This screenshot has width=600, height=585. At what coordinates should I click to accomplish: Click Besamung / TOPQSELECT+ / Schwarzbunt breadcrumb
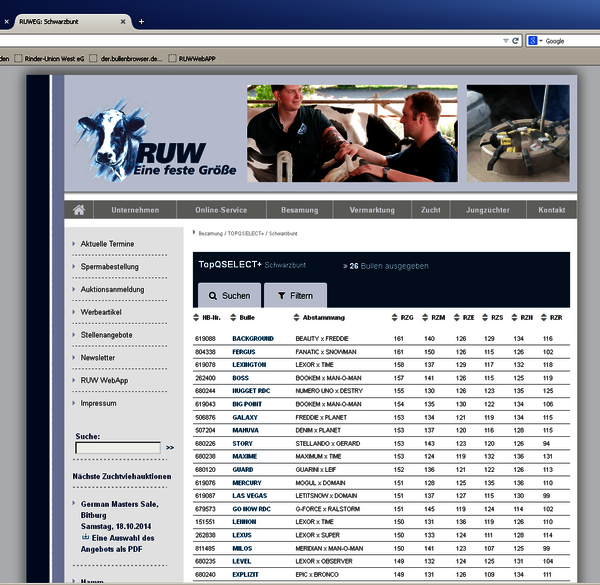tap(248, 233)
